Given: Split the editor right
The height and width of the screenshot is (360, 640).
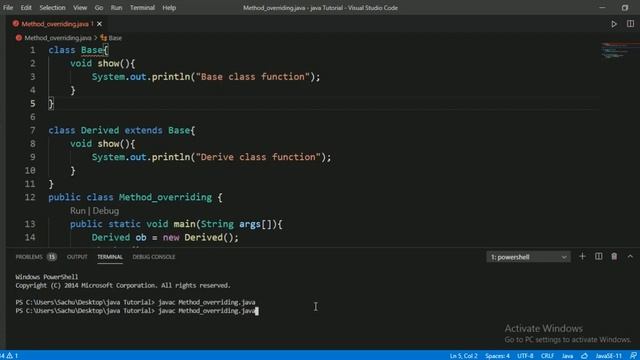Looking at the screenshot, I should pos(631,24).
